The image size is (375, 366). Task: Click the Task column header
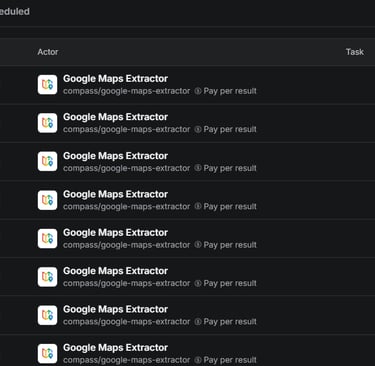point(355,52)
